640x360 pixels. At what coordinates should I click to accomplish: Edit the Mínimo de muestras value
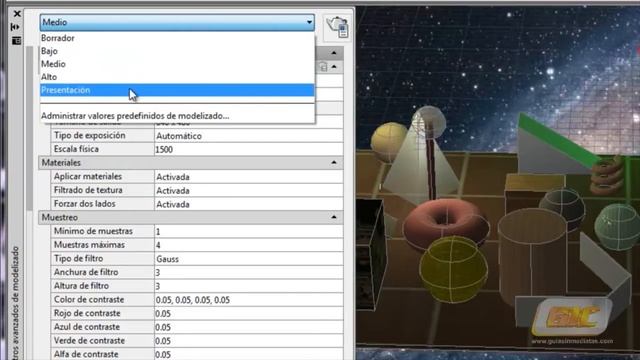coord(249,231)
